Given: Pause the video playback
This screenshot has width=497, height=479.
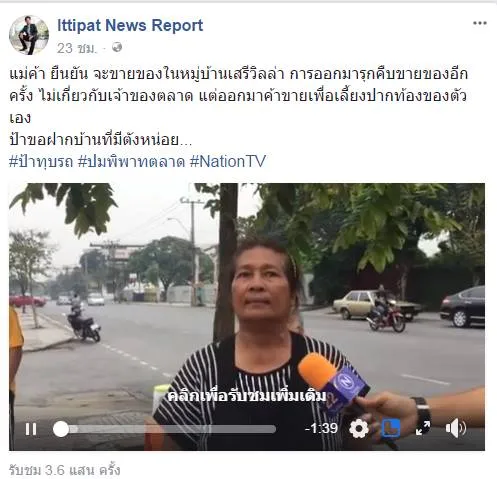Looking at the screenshot, I should 31,429.
